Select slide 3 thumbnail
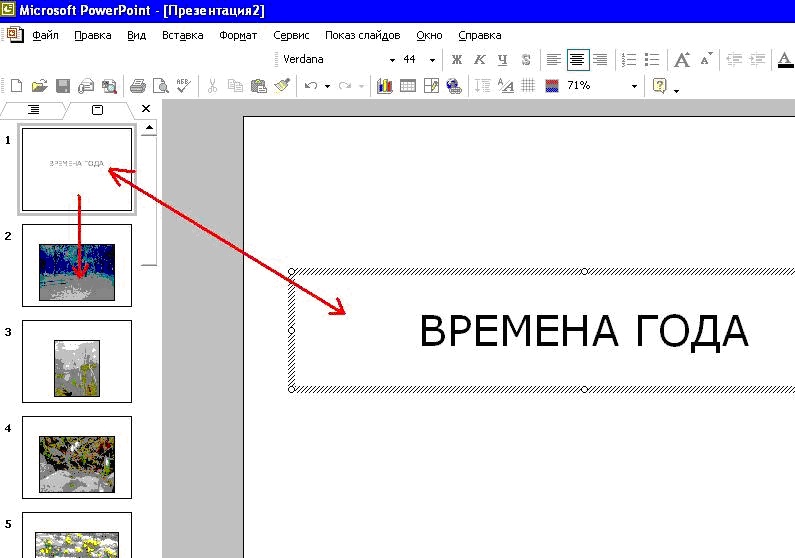 point(77,361)
